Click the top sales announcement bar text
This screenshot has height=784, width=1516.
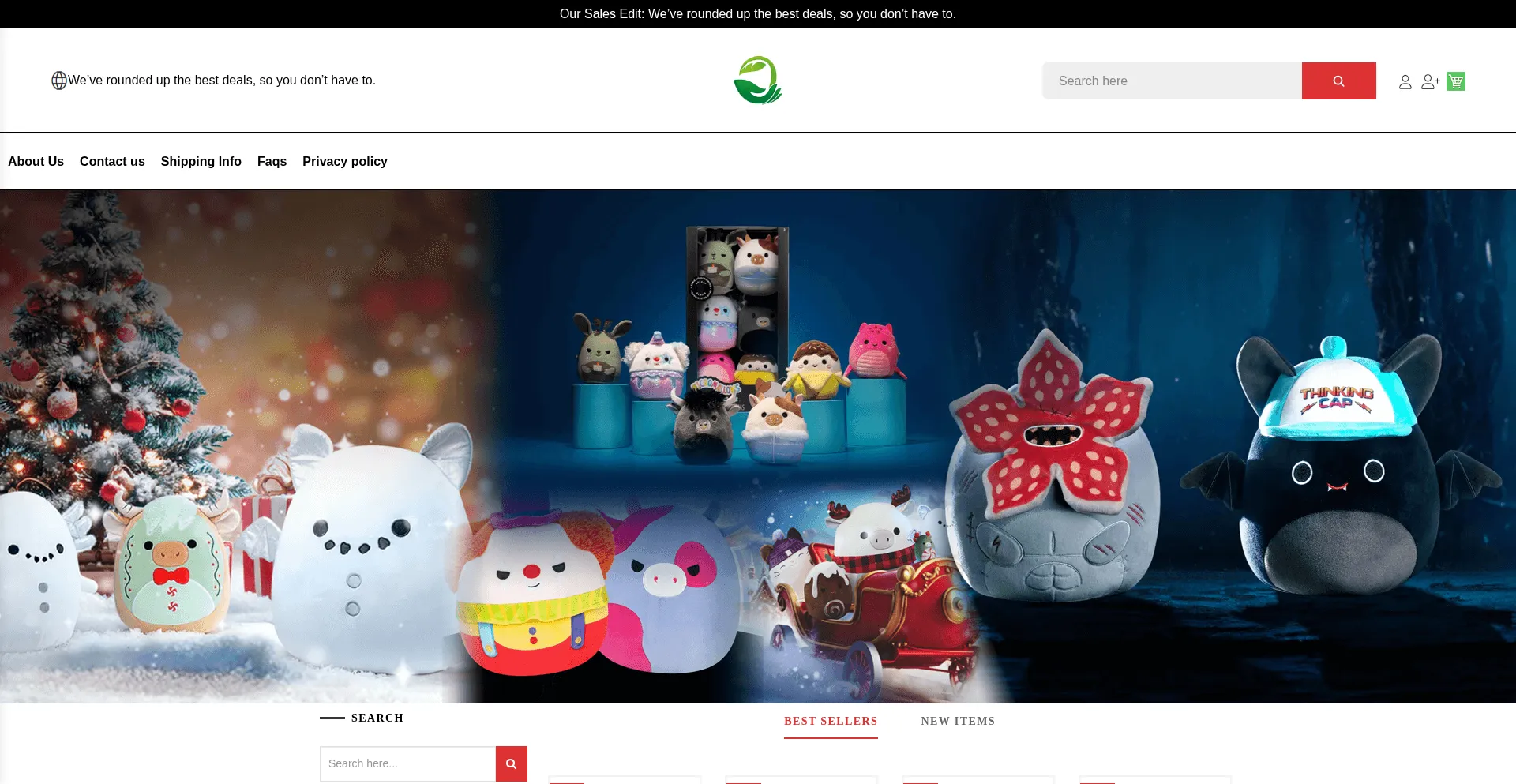pos(758,14)
